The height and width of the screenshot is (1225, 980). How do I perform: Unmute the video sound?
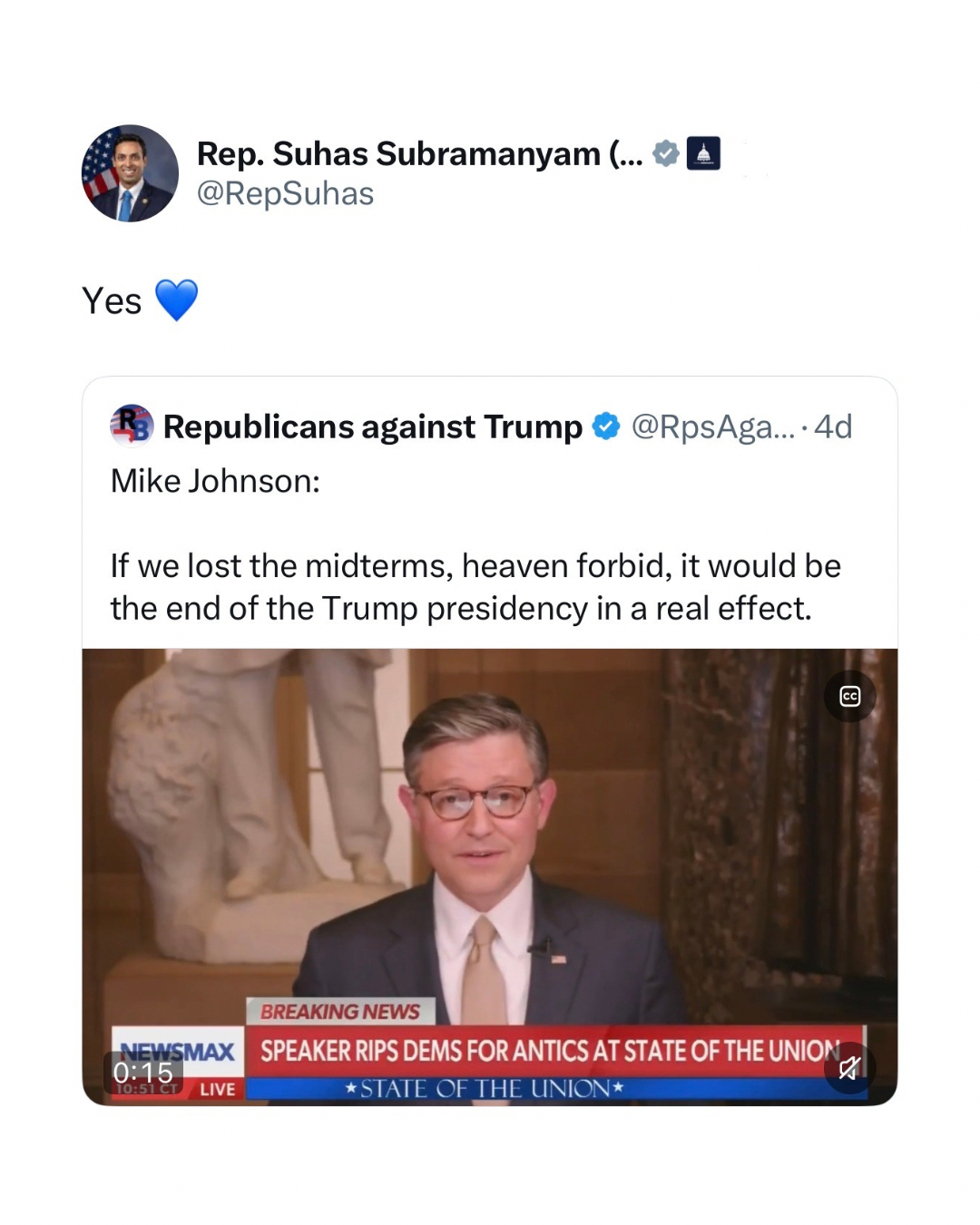[849, 1068]
